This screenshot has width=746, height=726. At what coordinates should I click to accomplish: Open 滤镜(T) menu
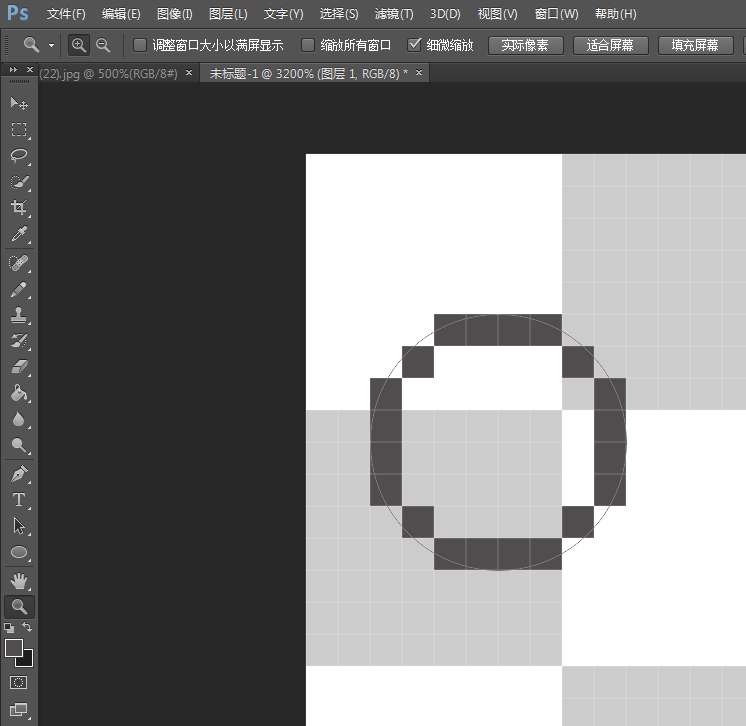394,14
